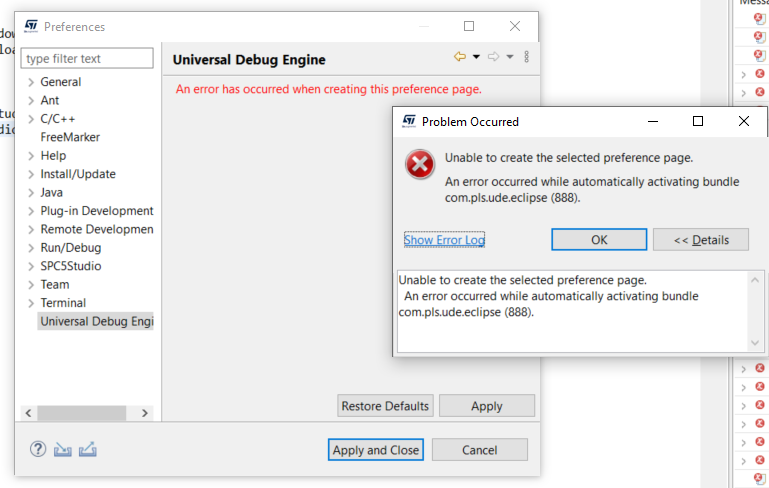The image size is (769, 488).
Task: Open the Show Error Log link
Action: 444,240
